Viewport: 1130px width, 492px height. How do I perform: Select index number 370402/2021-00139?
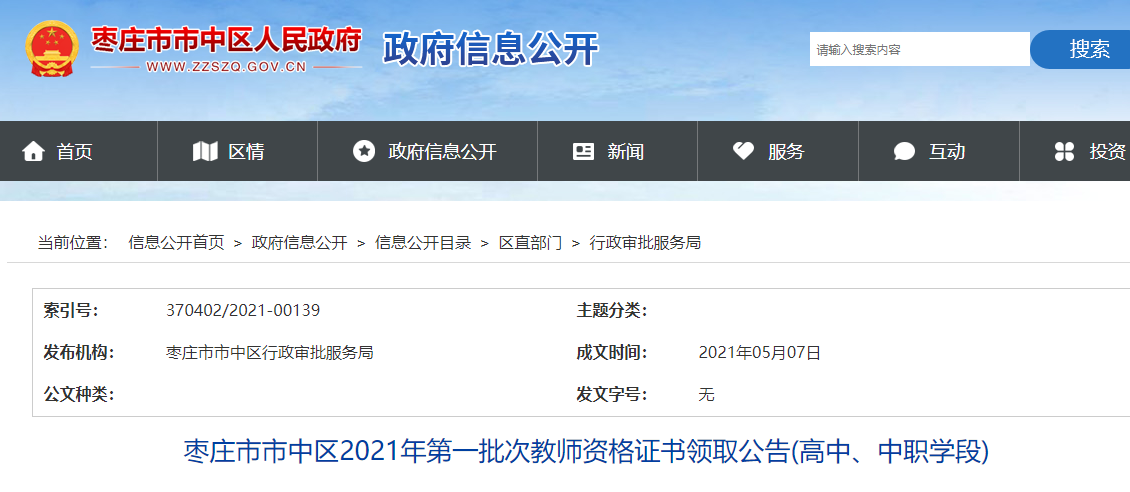[243, 311]
